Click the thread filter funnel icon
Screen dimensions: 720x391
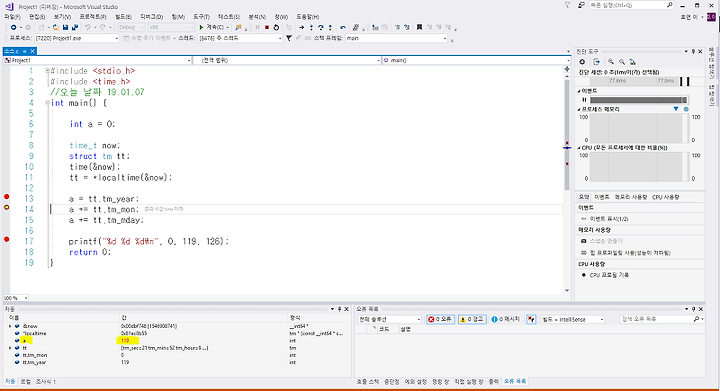[289, 38]
